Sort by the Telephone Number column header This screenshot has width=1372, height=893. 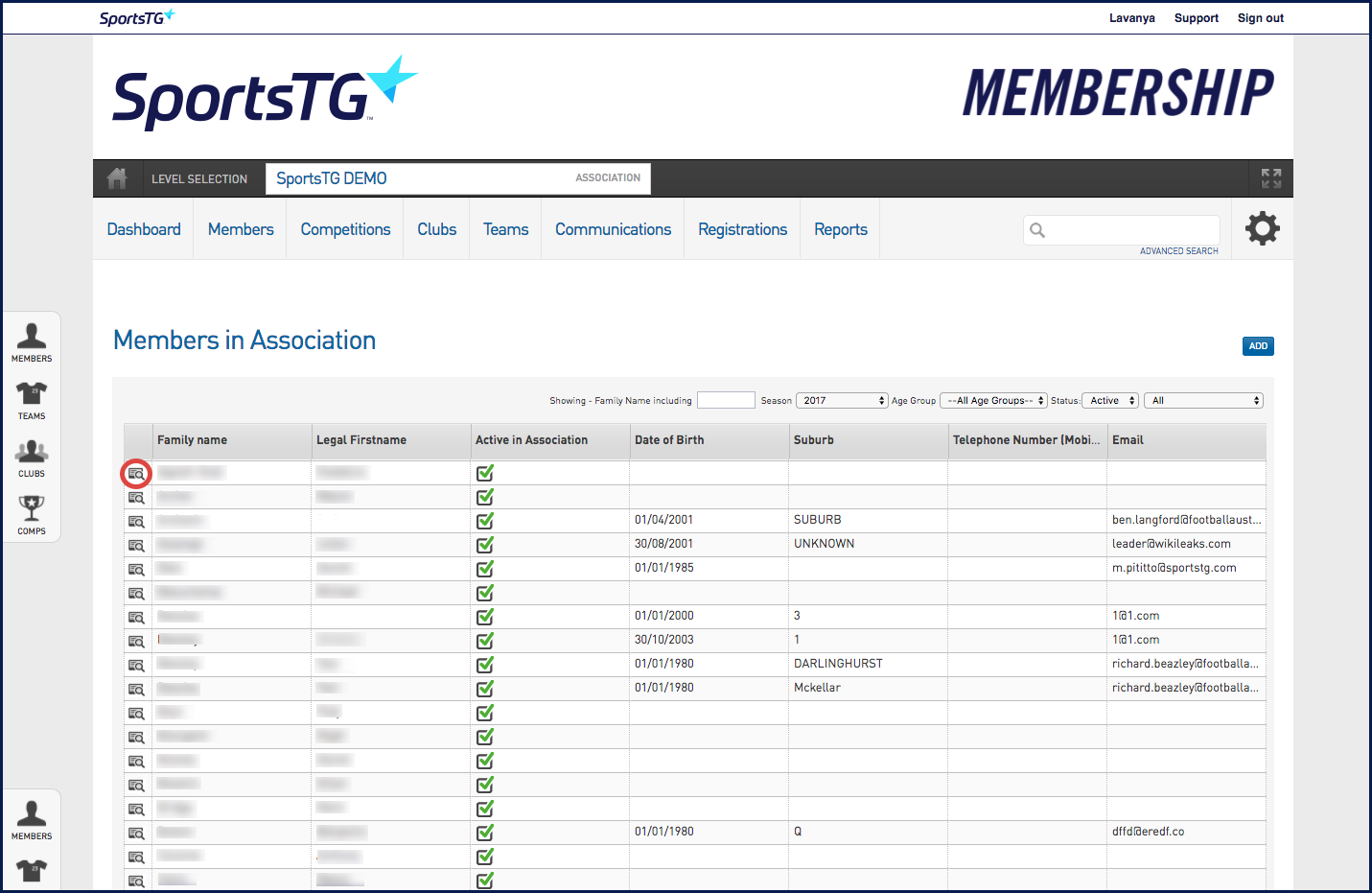coord(1028,440)
